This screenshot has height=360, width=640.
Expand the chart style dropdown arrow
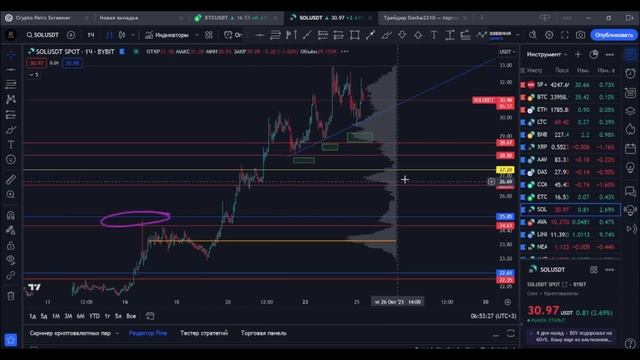pos(133,35)
